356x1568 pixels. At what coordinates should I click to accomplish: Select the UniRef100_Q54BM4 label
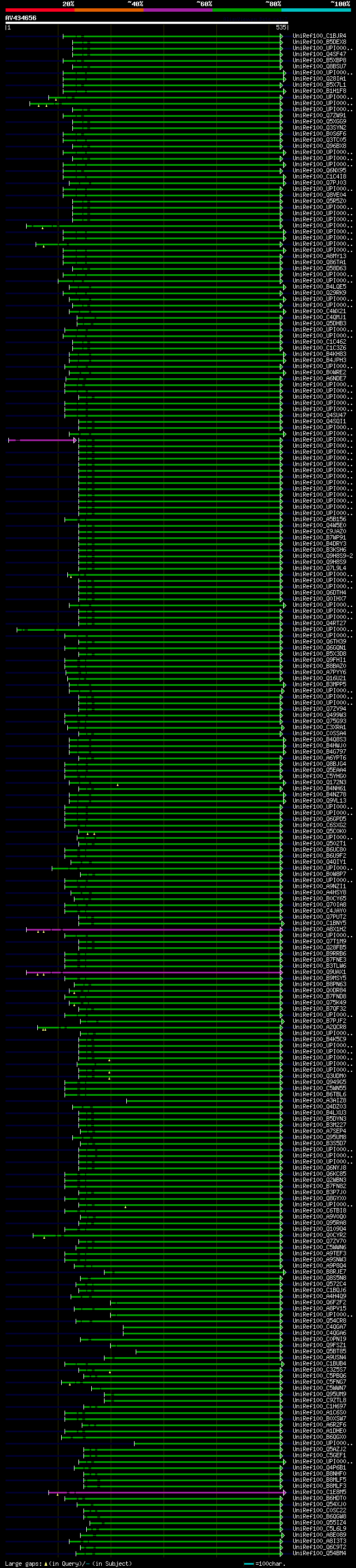(x=319, y=1554)
